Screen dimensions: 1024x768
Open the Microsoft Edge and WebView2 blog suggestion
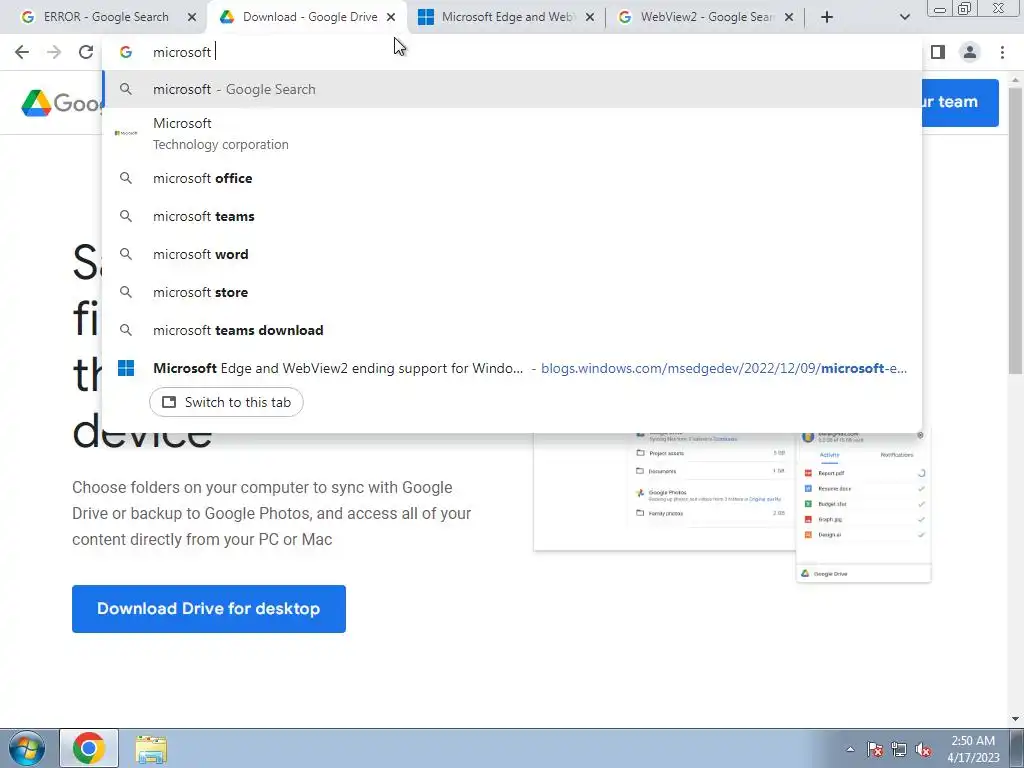pos(512,368)
